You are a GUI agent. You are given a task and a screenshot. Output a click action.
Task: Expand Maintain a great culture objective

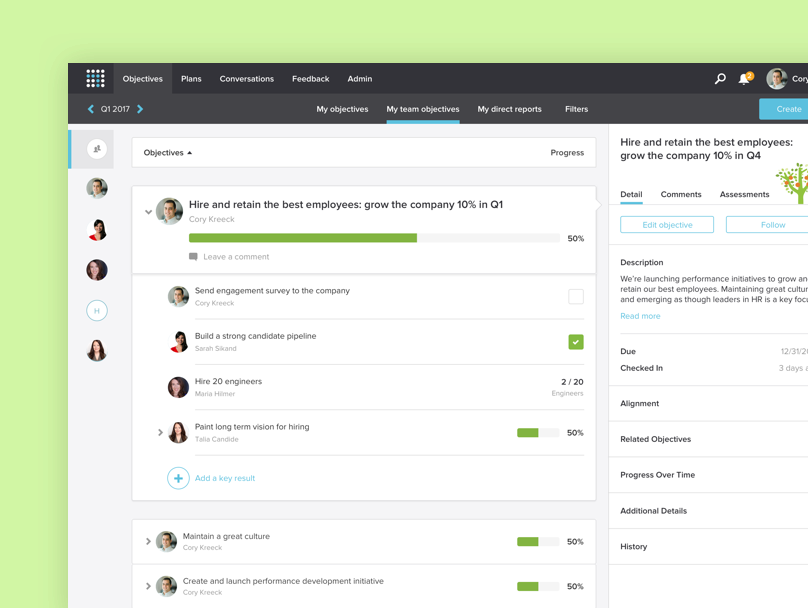click(148, 542)
